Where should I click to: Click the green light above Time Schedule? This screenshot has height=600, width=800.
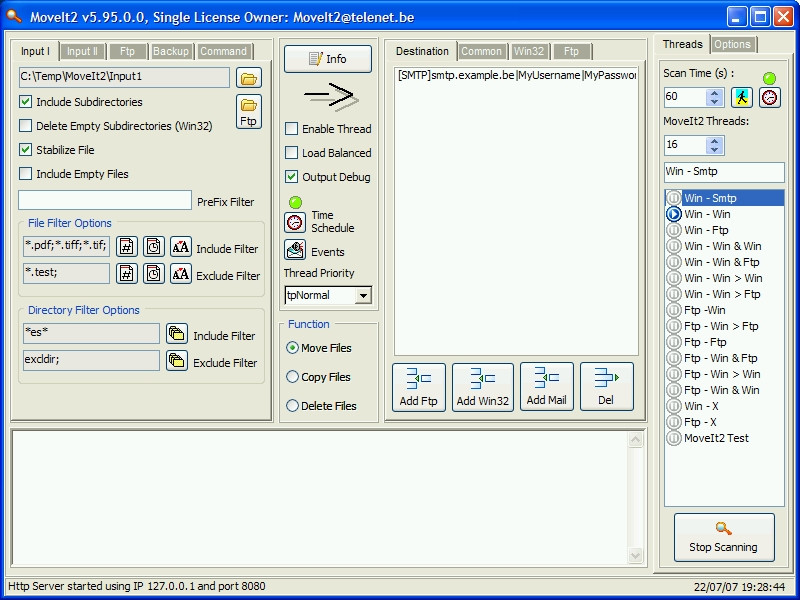[295, 202]
